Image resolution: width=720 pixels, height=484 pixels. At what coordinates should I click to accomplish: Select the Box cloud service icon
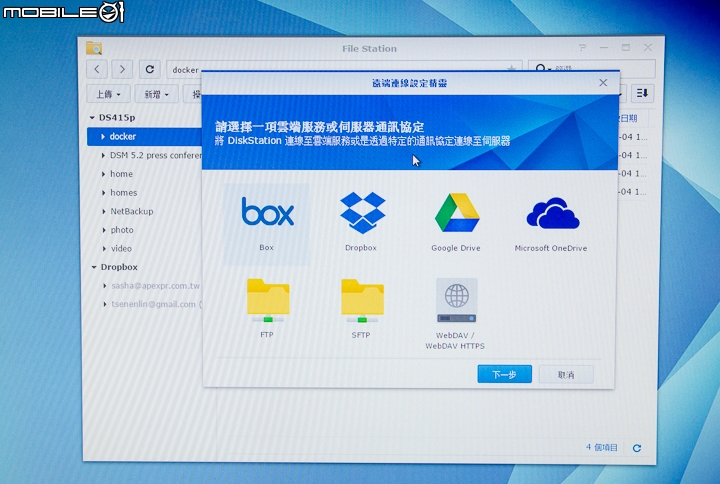point(267,212)
